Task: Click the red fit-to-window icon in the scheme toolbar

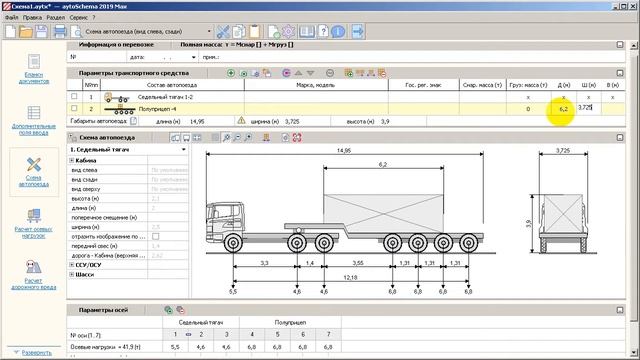Action: coord(297,138)
